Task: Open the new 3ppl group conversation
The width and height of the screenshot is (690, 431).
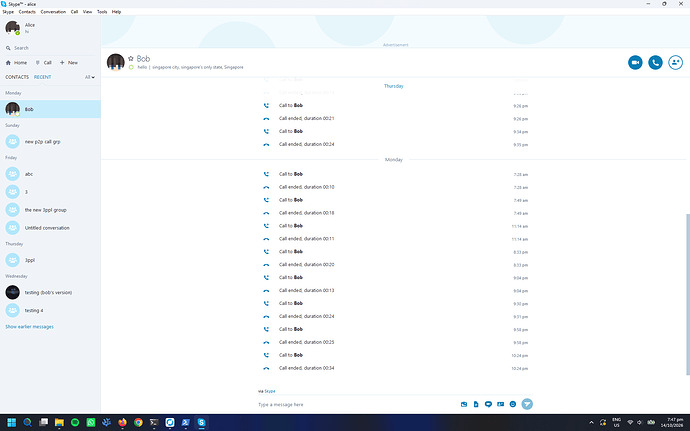Action: click(x=50, y=210)
